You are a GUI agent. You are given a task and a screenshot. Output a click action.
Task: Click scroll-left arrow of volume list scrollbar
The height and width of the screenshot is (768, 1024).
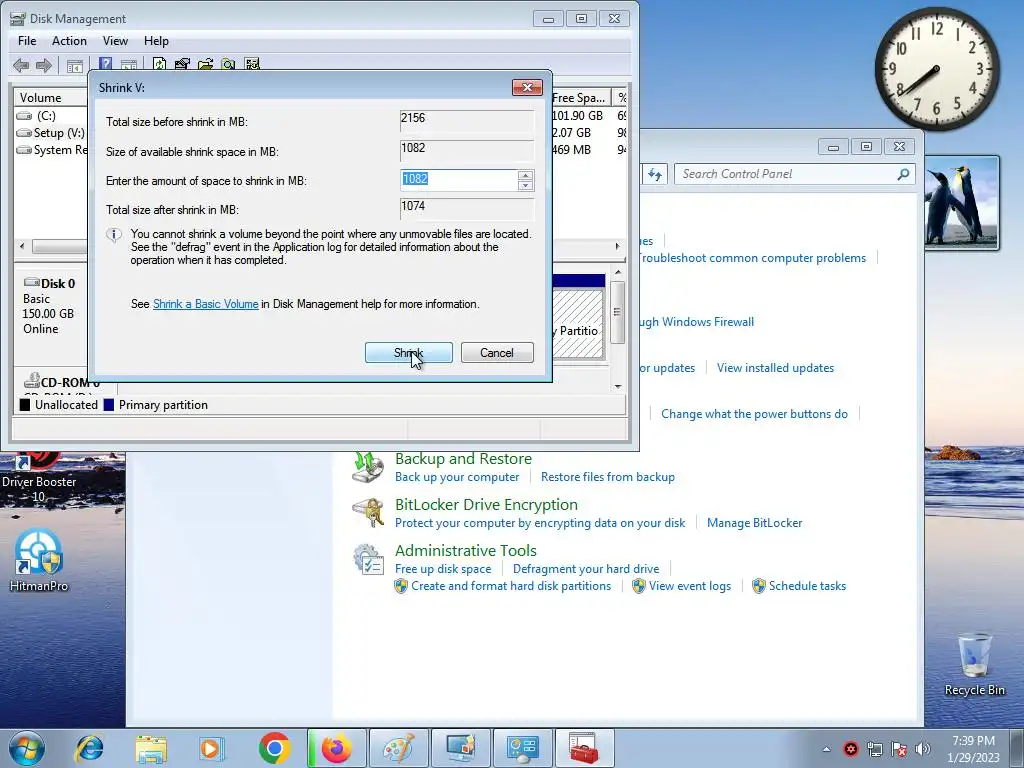coord(22,246)
